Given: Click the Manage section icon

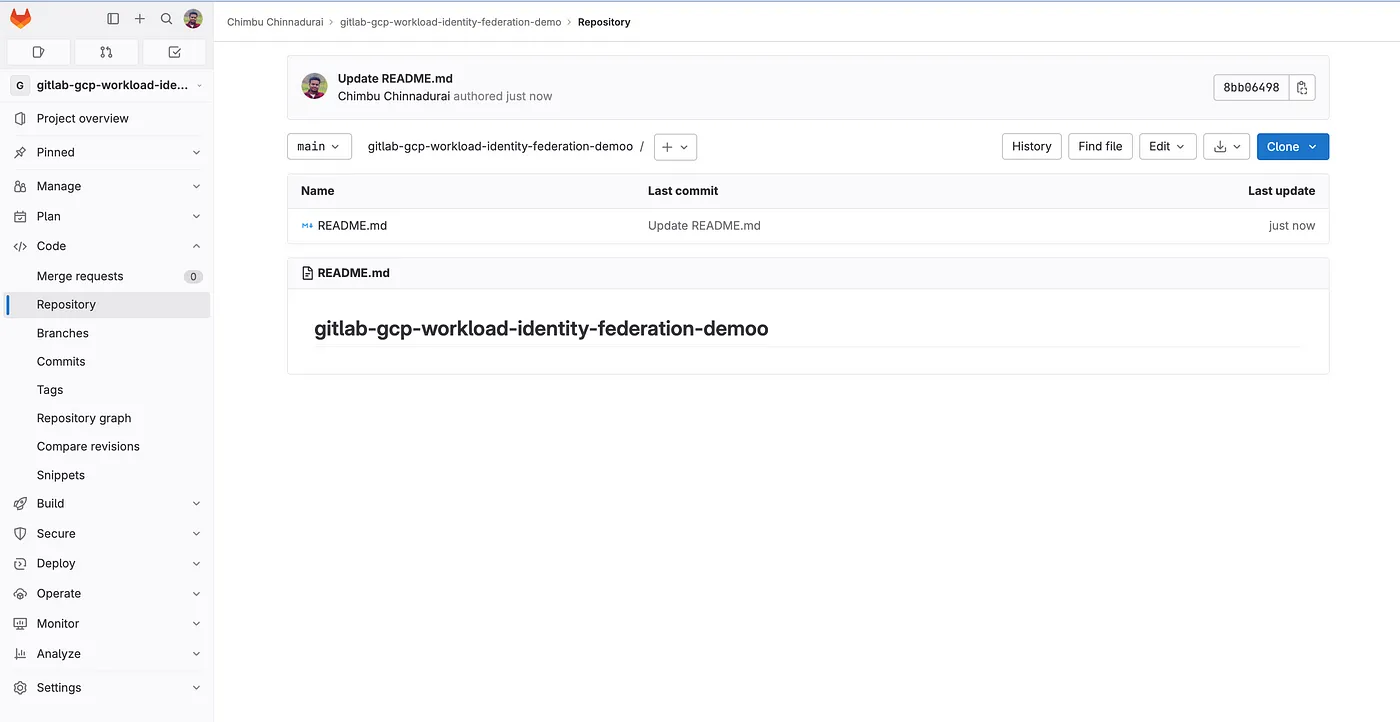Looking at the screenshot, I should point(20,186).
